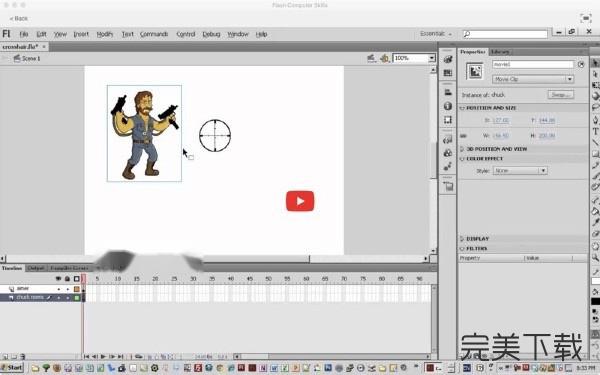Select the Zoom magnifier tool
This screenshot has width=600, height=375.
coord(596,258)
